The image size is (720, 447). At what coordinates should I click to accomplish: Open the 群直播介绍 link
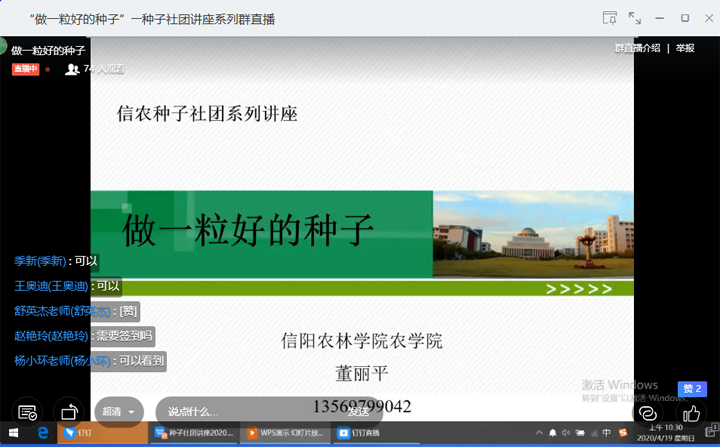coord(637,48)
